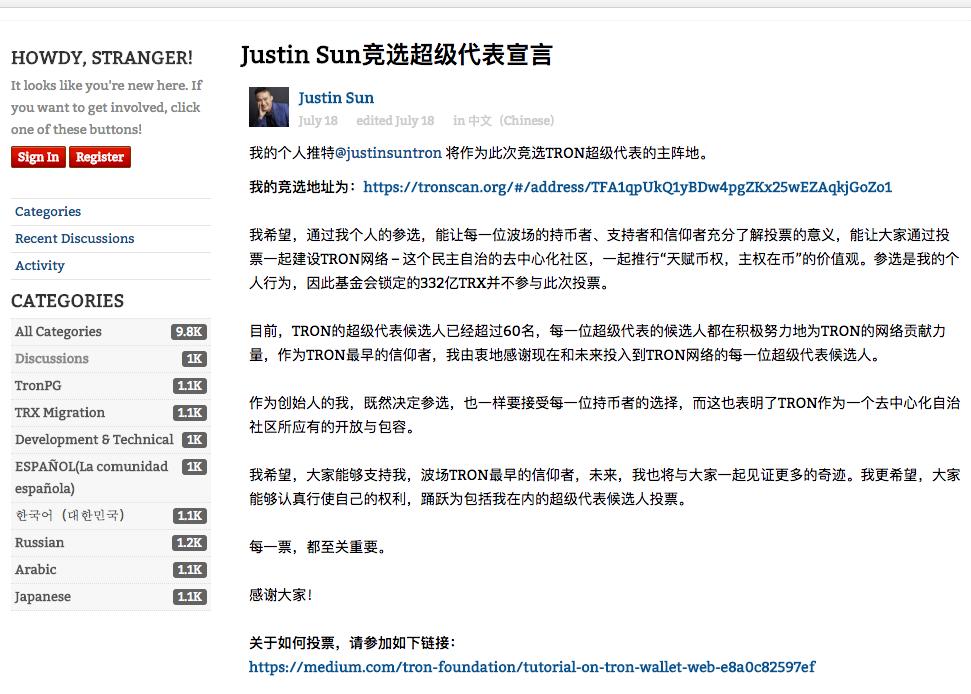Viewport: 971px width, 694px height.
Task: Click the 'edited July 18' text
Action: (x=395, y=121)
